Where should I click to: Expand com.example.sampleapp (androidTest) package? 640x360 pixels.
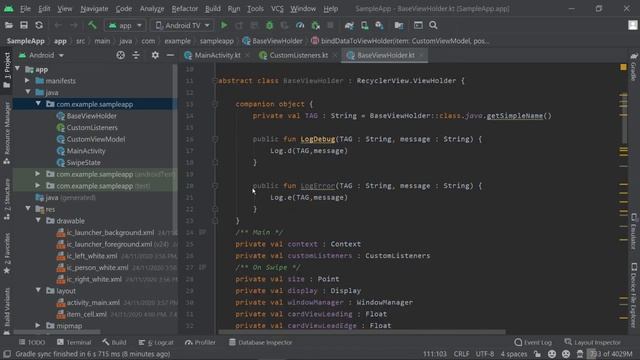coord(38,174)
